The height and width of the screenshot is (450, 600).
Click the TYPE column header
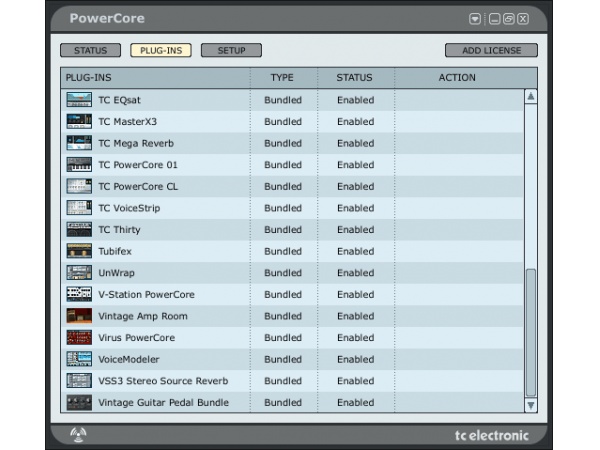282,78
